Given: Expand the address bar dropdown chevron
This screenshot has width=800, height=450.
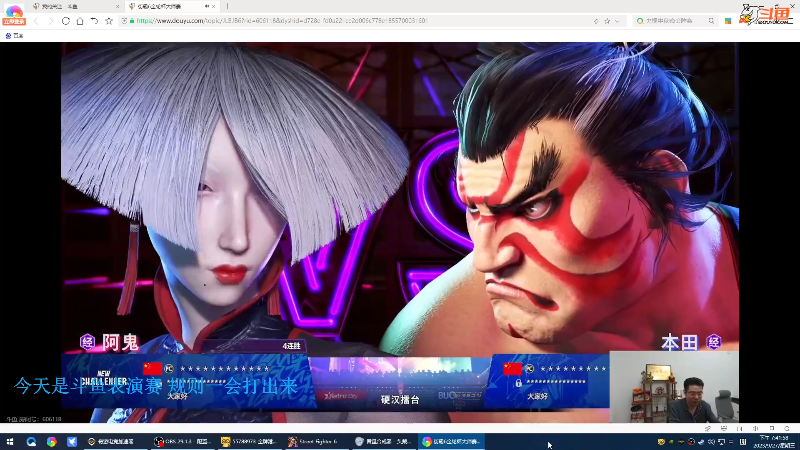Looking at the screenshot, I should [x=617, y=21].
